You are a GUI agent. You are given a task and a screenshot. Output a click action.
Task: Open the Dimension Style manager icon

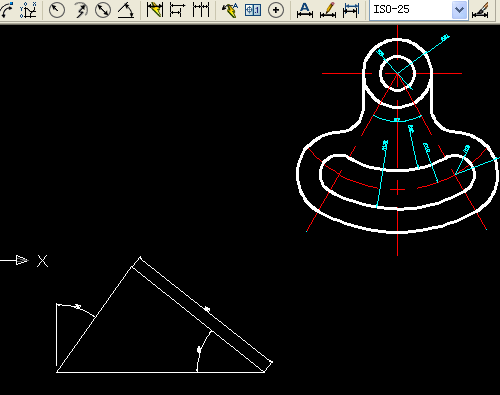tap(480, 10)
